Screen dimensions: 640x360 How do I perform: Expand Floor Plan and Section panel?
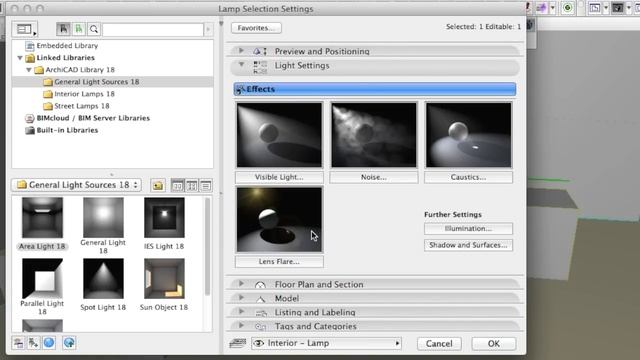(241, 284)
